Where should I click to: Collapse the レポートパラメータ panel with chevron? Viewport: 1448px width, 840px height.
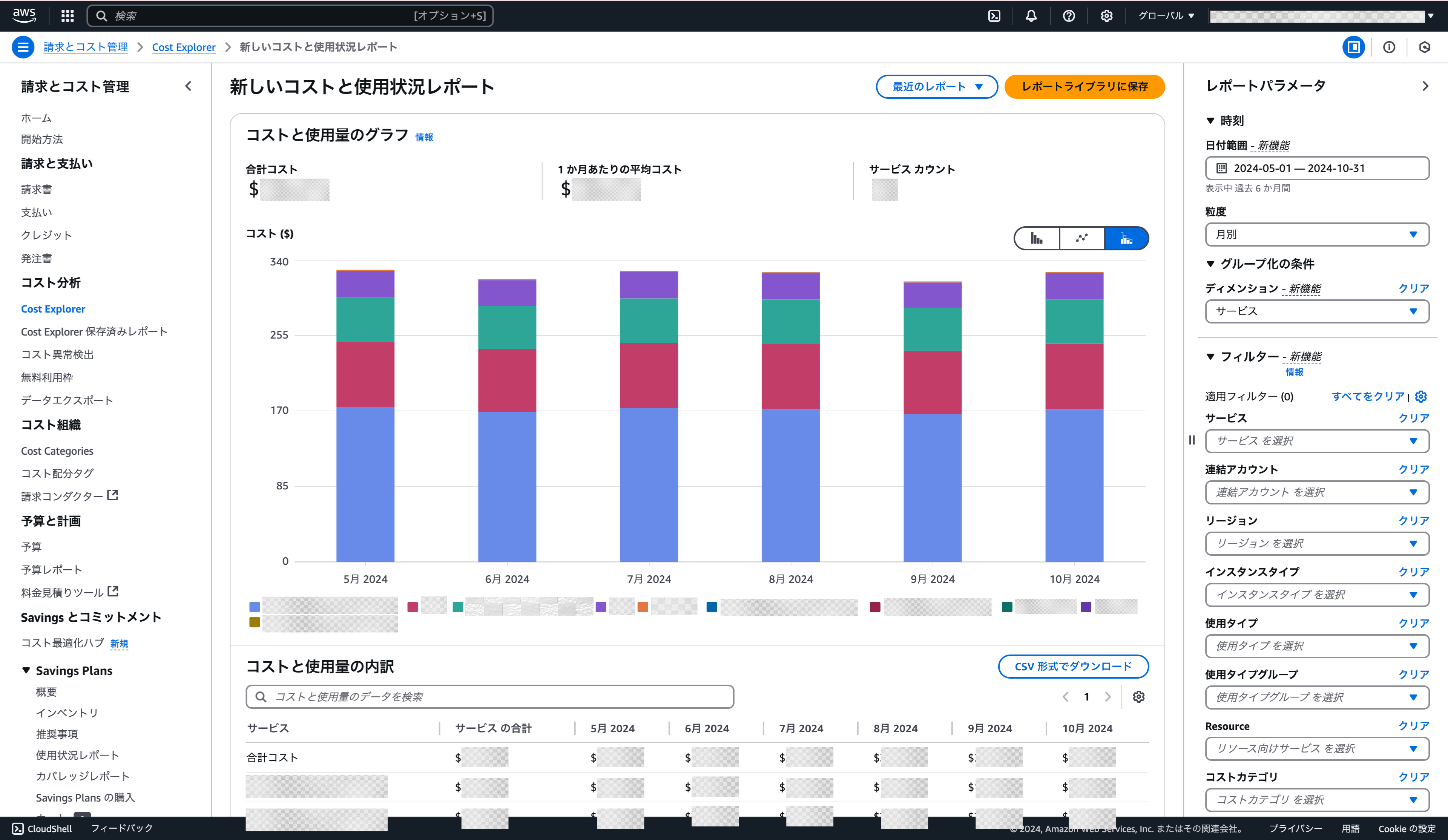tap(1425, 86)
